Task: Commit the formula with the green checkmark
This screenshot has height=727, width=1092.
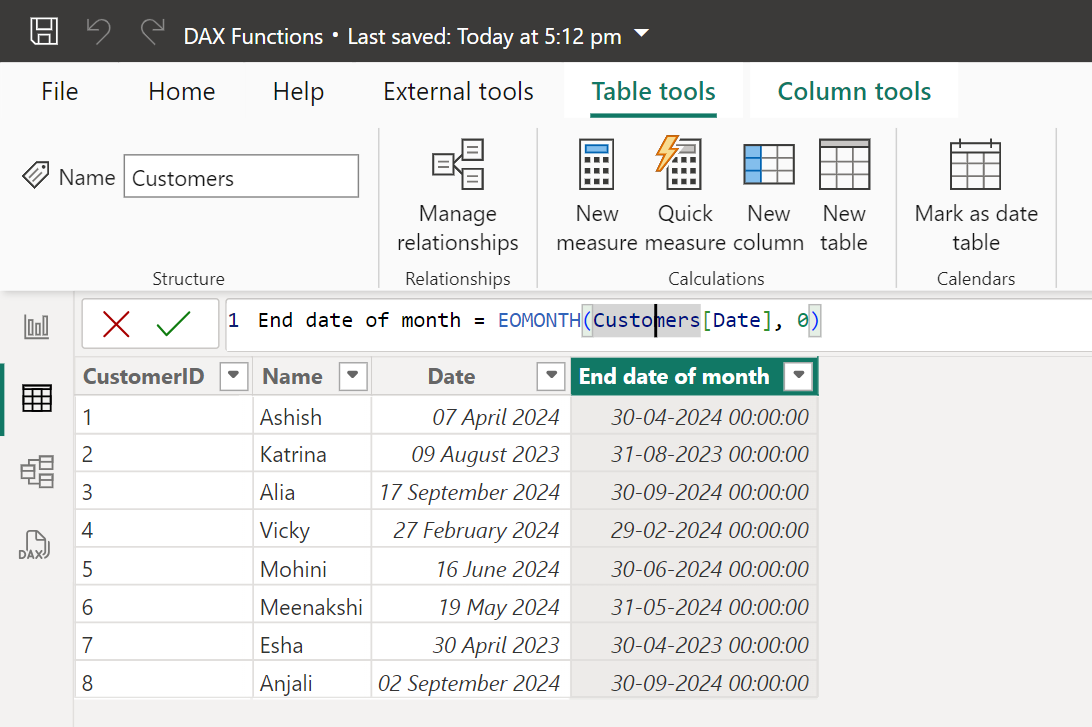Action: tap(174, 323)
